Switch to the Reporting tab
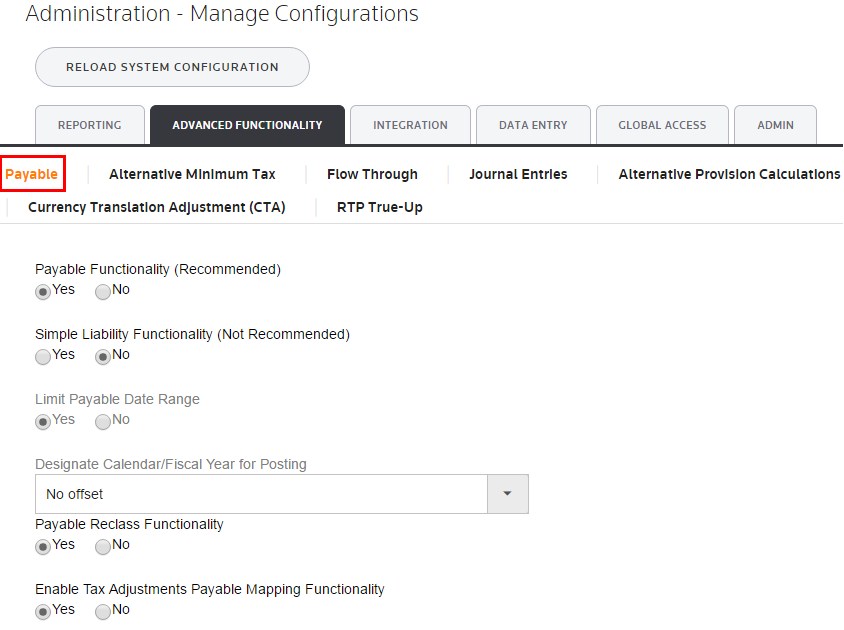The width and height of the screenshot is (844, 630). [89, 125]
